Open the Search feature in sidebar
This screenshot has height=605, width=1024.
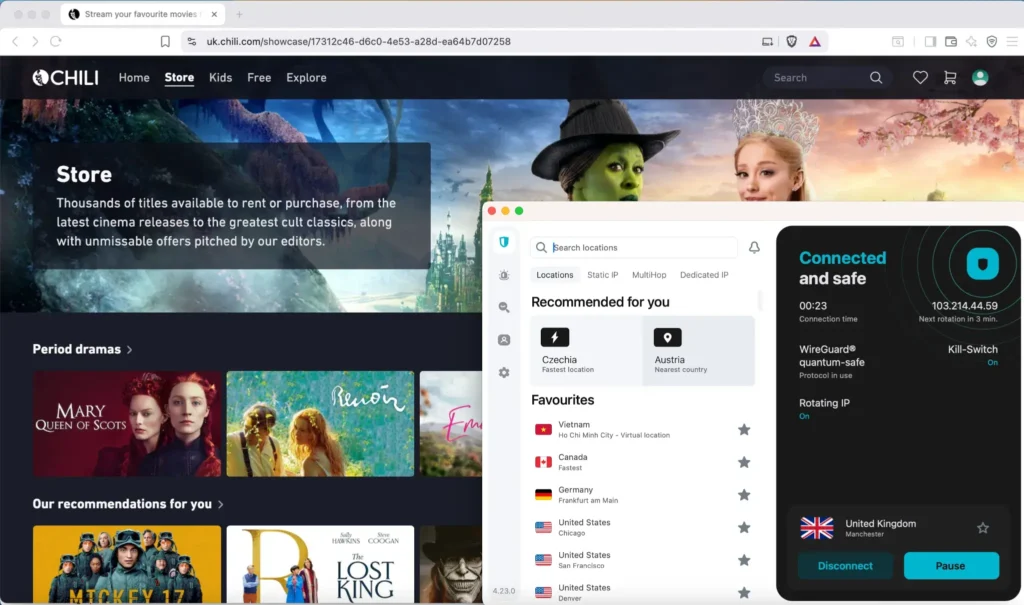point(504,308)
